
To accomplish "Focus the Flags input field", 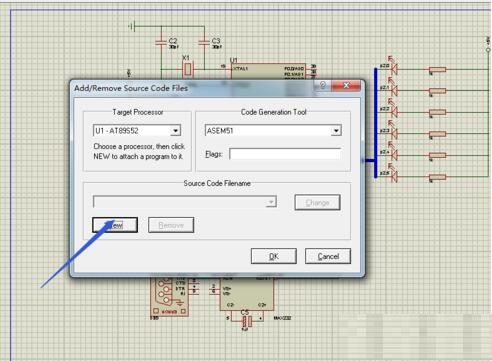I will click(285, 154).
